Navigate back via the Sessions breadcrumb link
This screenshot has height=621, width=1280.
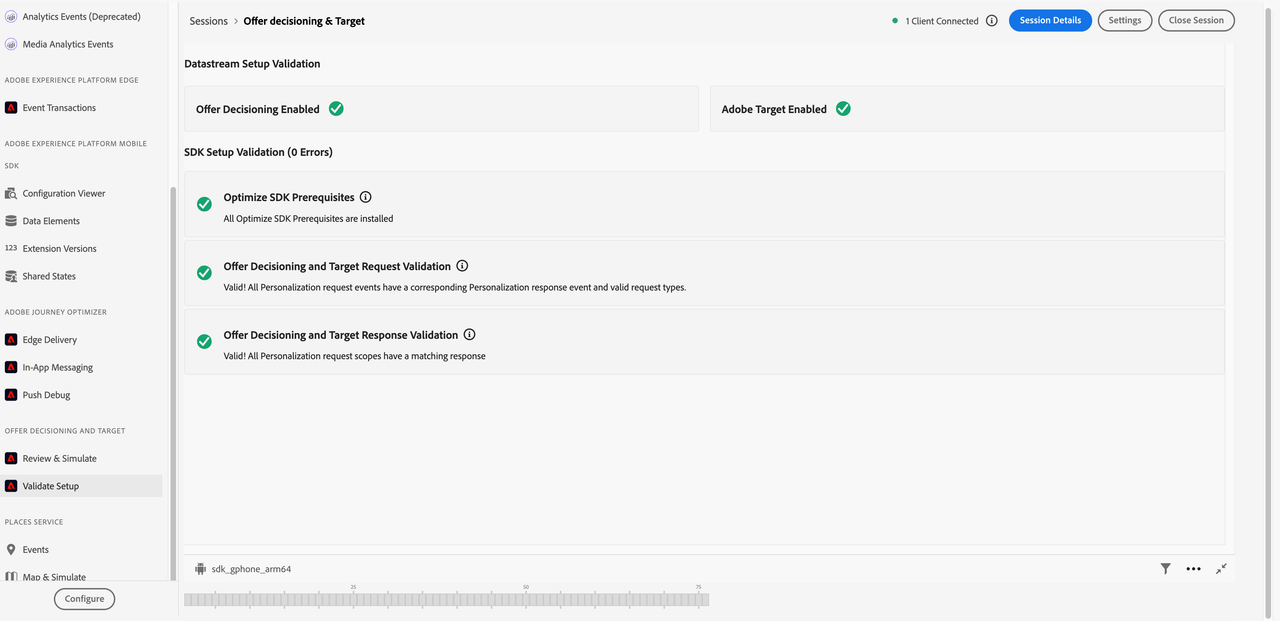click(x=207, y=20)
